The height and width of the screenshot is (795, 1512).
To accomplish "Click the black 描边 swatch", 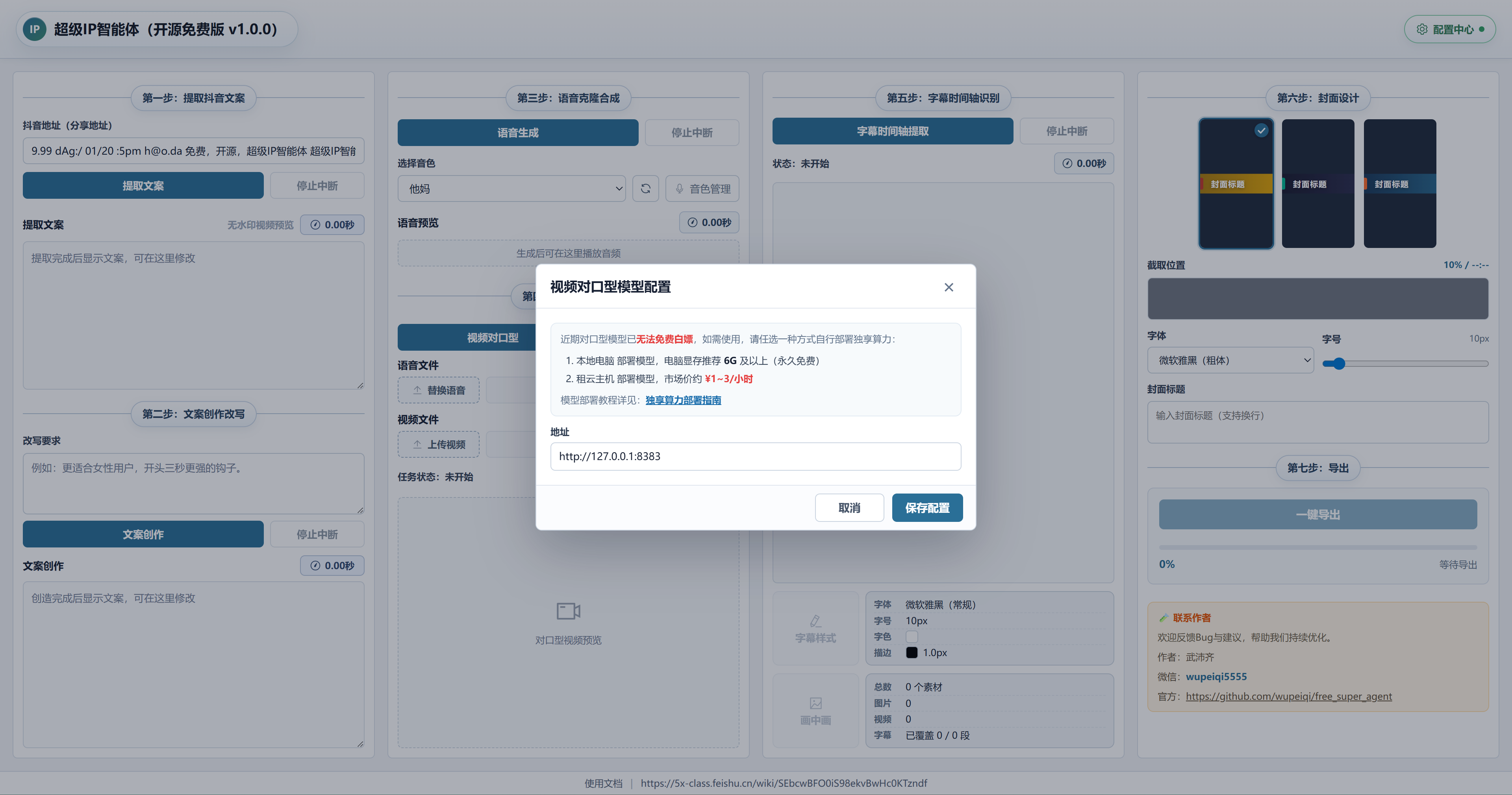I will tap(911, 653).
